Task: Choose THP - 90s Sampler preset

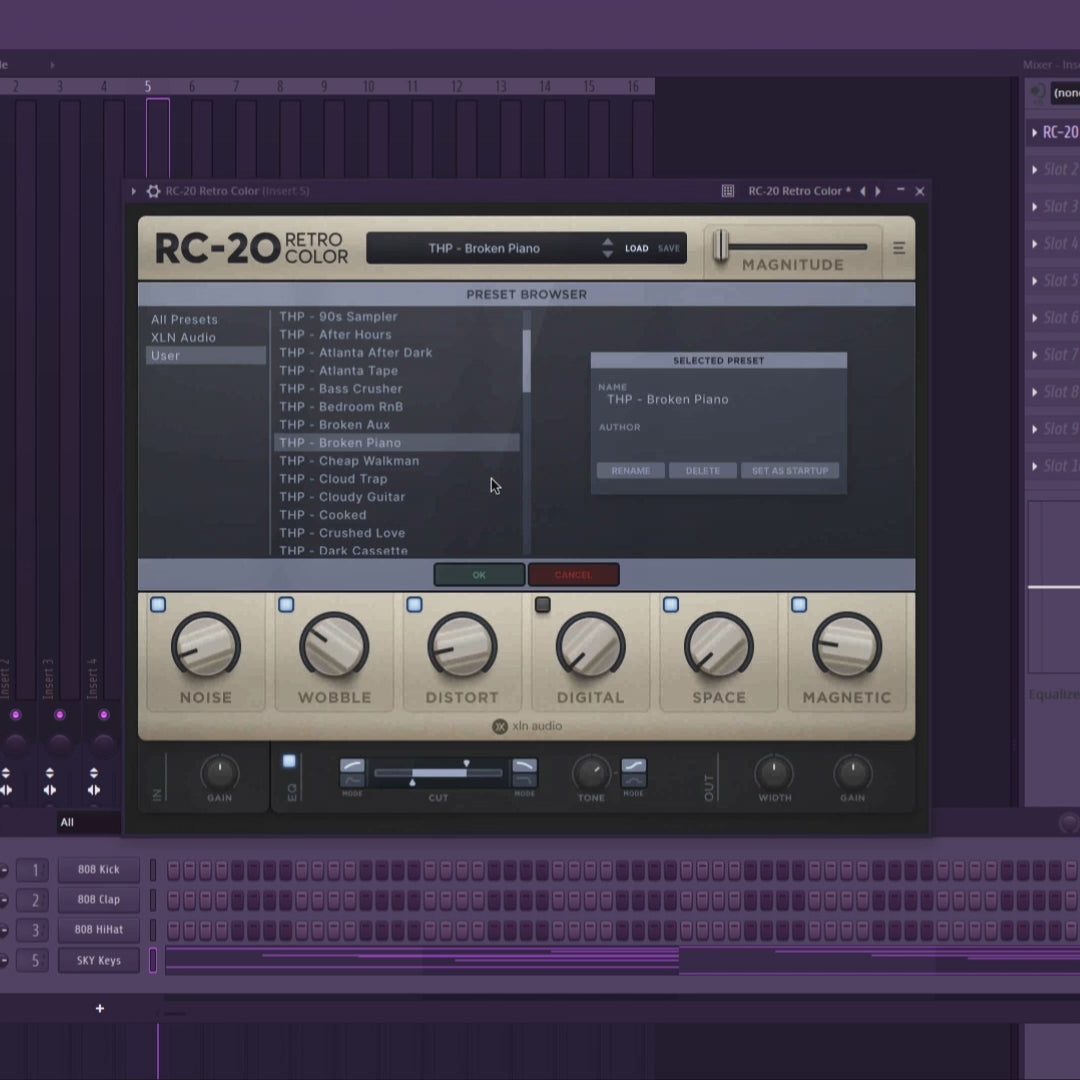Action: [338, 316]
